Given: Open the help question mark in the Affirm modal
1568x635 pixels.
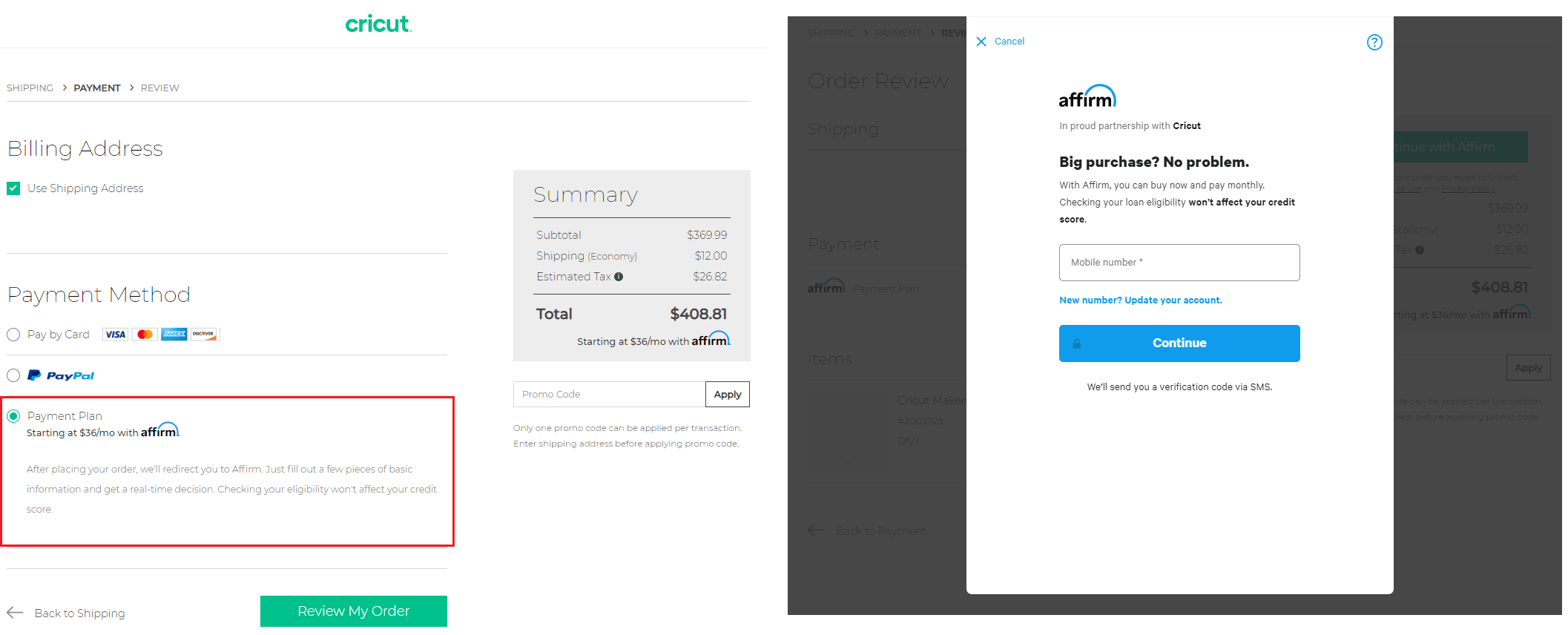Looking at the screenshot, I should [1374, 42].
